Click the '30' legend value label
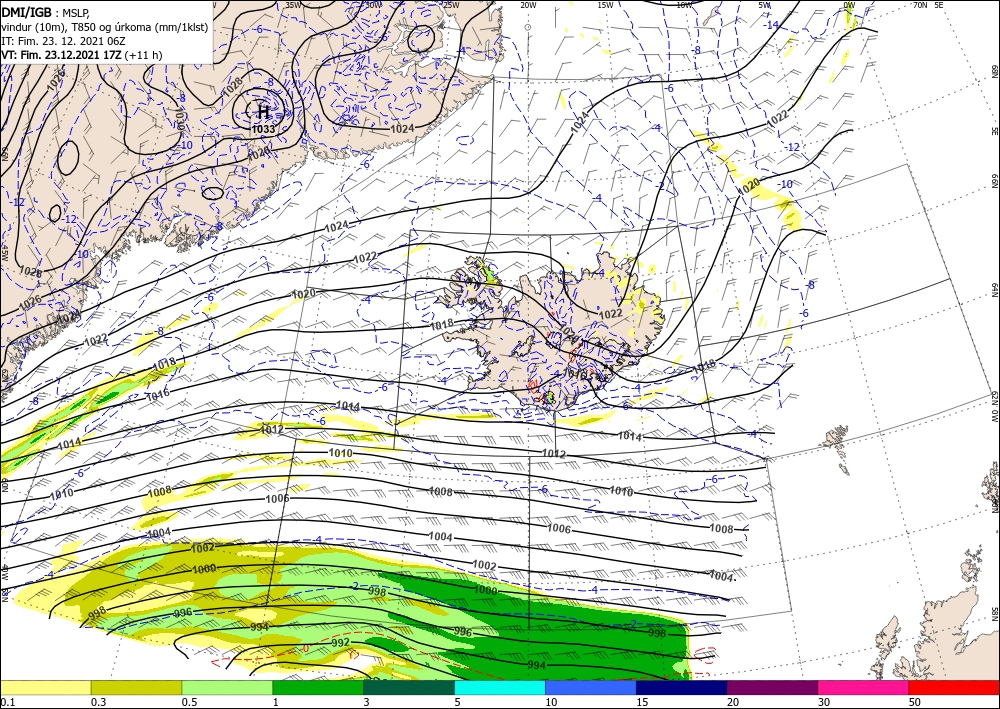The image size is (1000, 709). click(824, 702)
